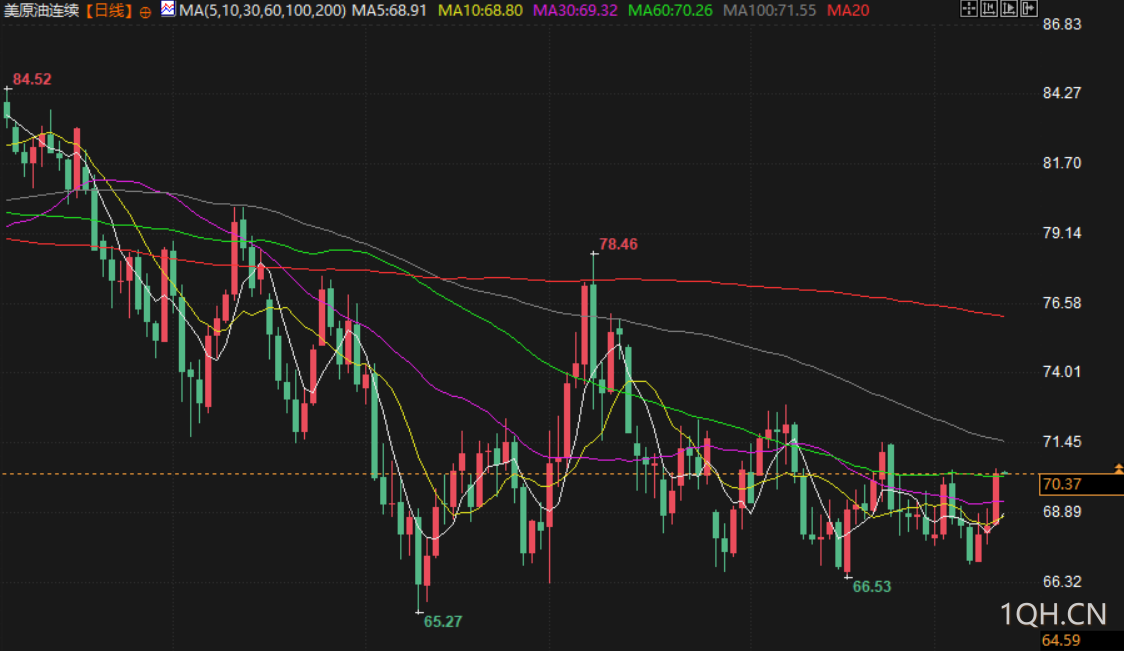Image resolution: width=1124 pixels, height=651 pixels.
Task: Click the current price tag 70.37
Action: [1081, 485]
